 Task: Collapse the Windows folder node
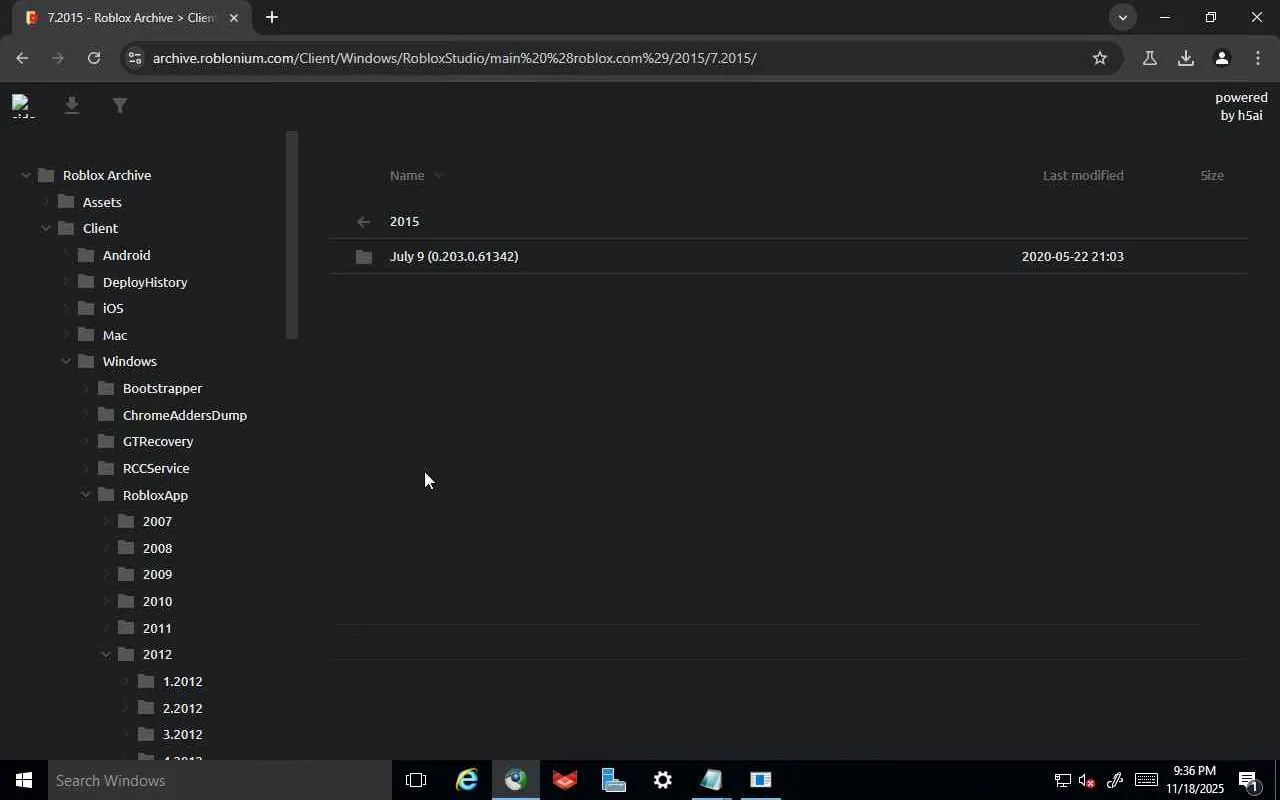coord(65,362)
